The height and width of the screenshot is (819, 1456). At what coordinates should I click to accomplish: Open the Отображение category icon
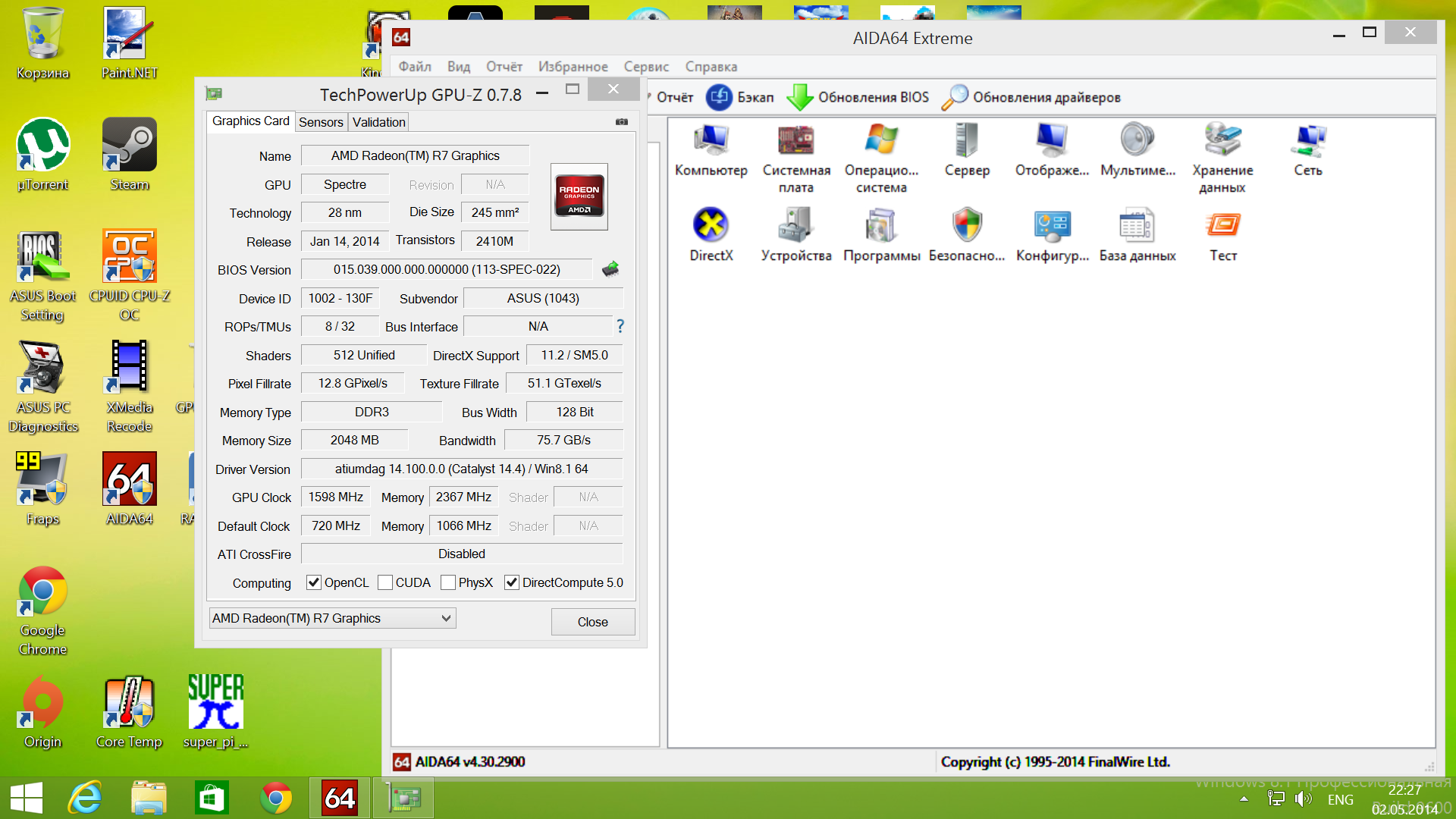1052,151
